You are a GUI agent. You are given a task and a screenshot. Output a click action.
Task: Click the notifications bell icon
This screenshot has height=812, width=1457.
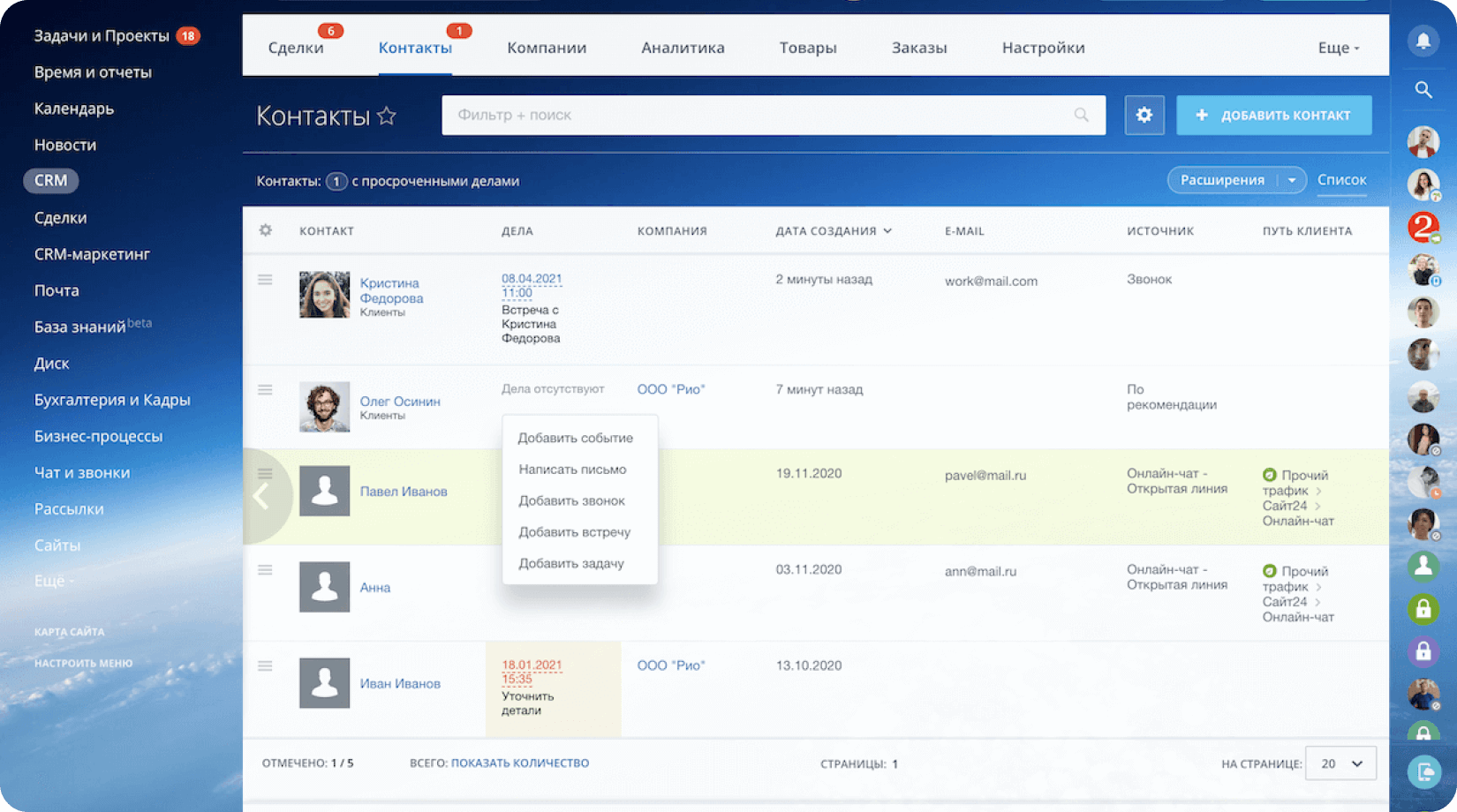click(1423, 41)
